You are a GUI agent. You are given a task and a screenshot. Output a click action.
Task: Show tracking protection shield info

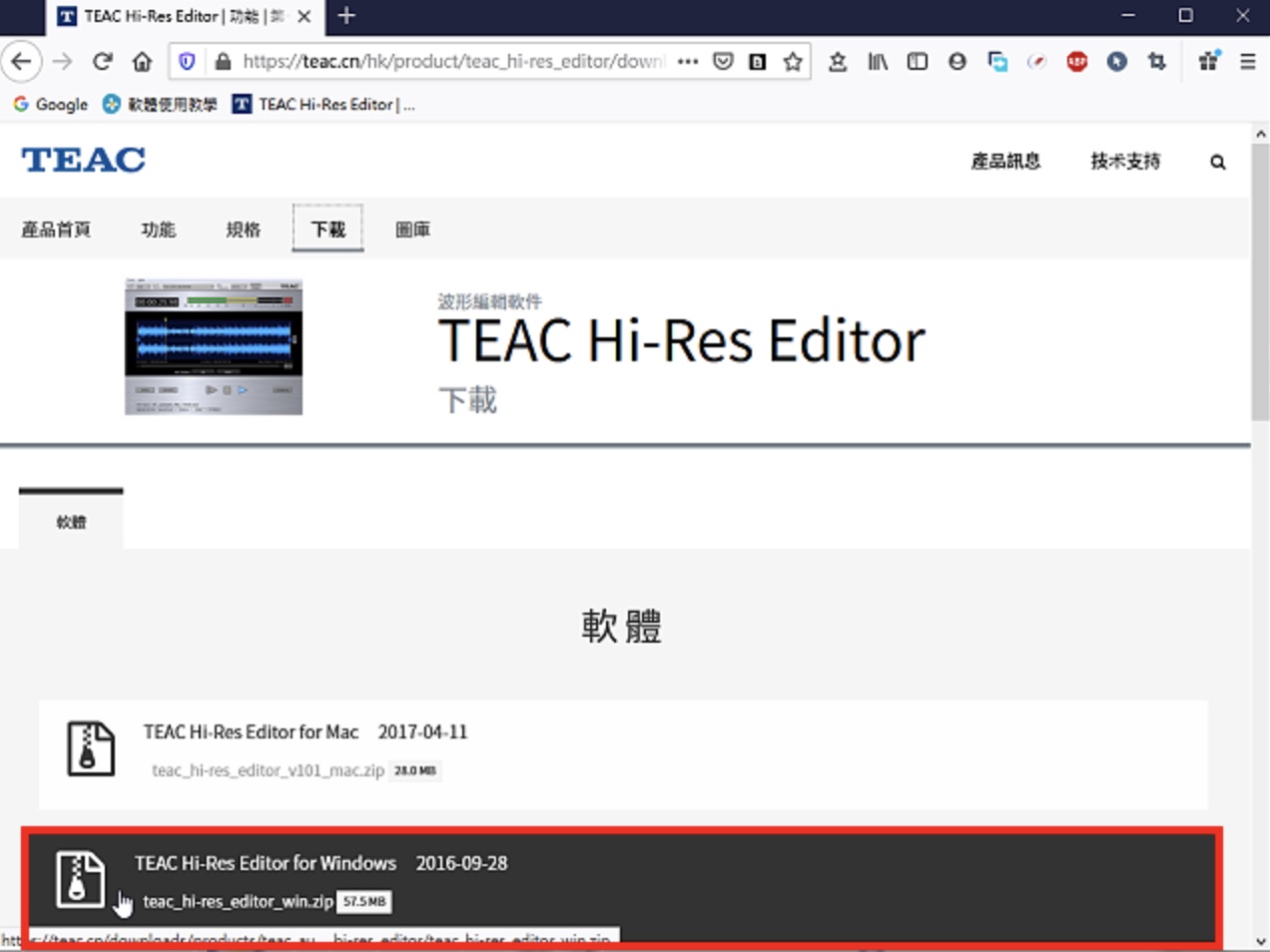(187, 62)
